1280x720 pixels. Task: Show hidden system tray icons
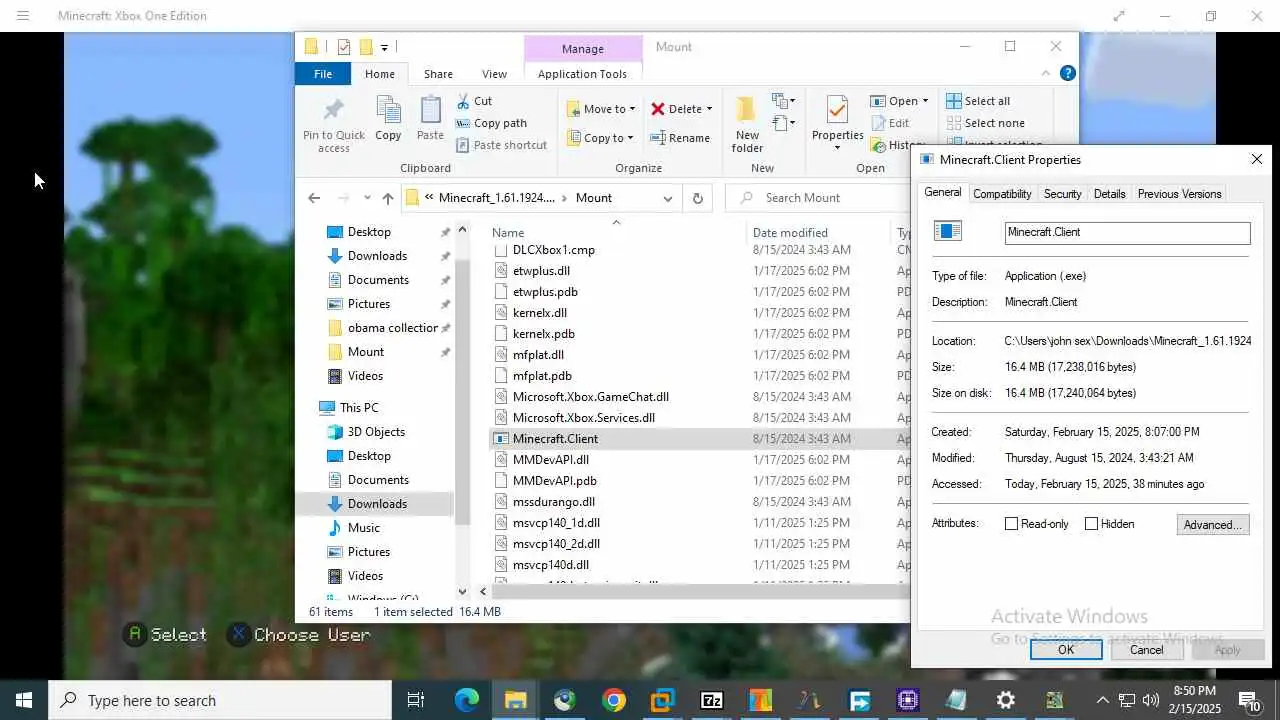1102,700
